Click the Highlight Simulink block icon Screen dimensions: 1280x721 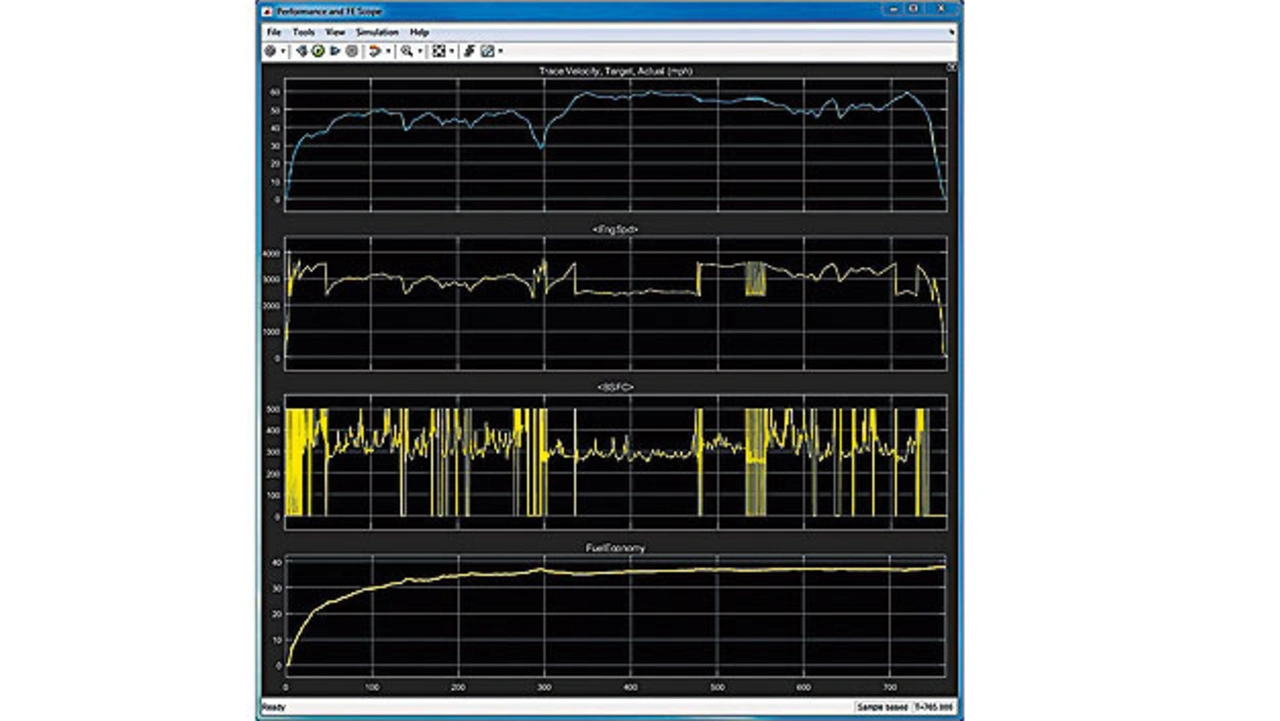[x=374, y=51]
